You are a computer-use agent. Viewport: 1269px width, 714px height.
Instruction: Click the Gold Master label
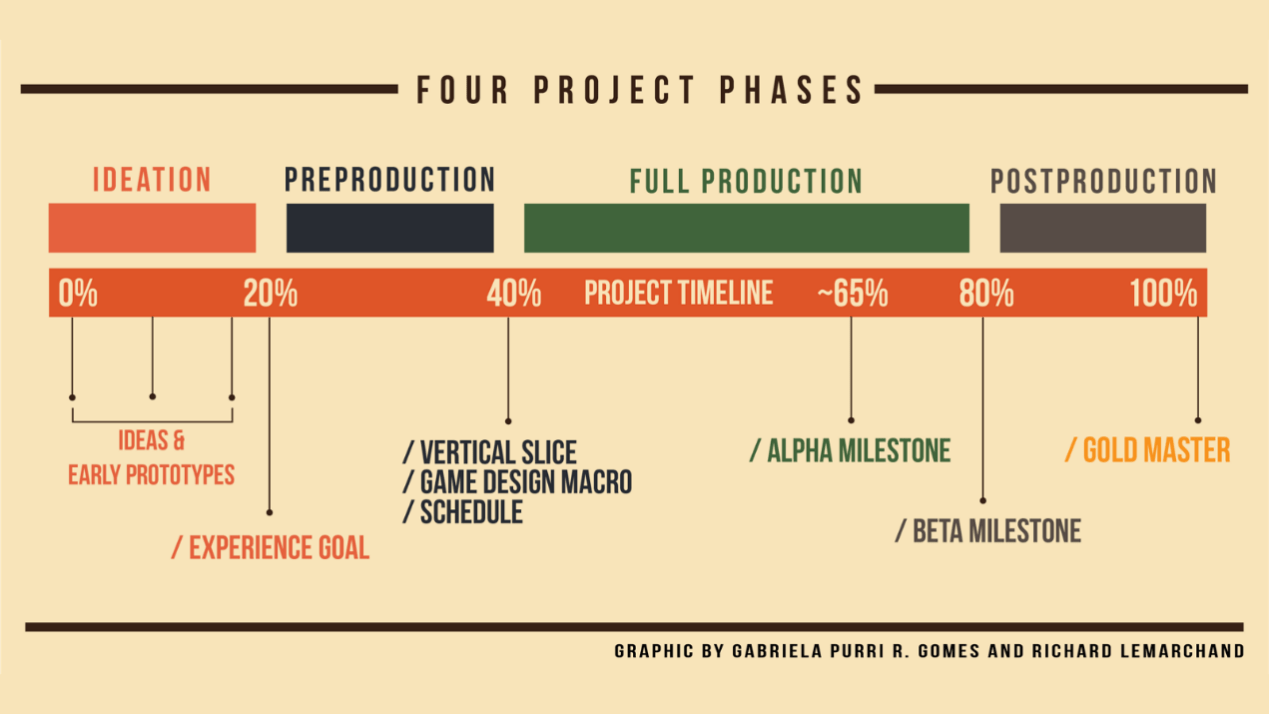pos(1148,451)
